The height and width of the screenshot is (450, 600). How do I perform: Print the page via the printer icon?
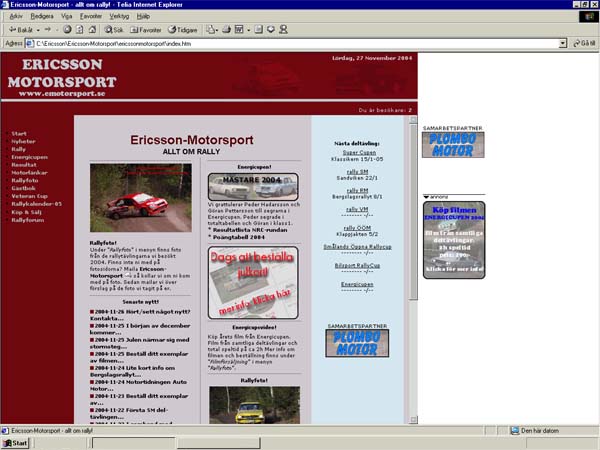click(227, 29)
